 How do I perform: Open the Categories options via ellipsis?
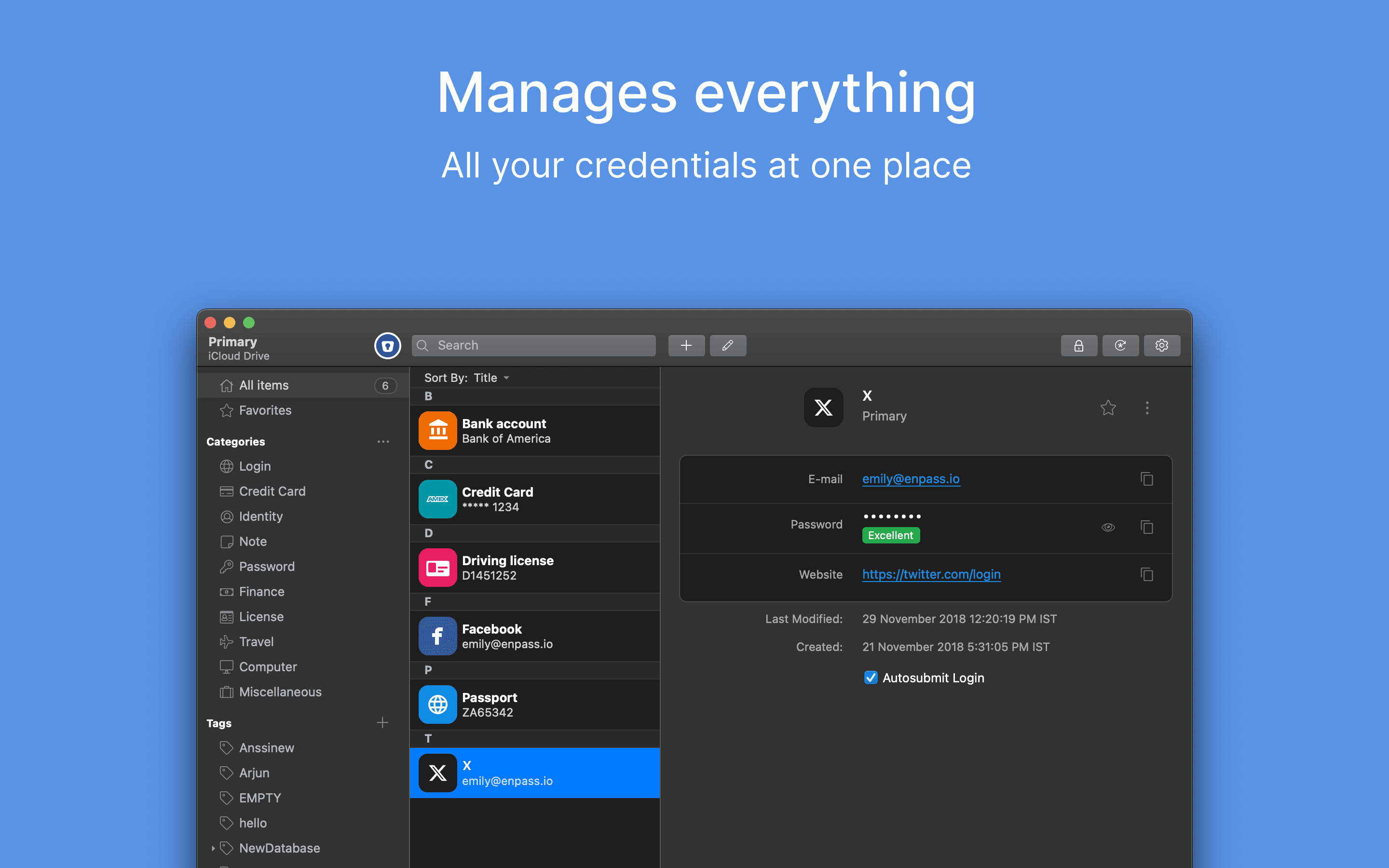[x=383, y=441]
